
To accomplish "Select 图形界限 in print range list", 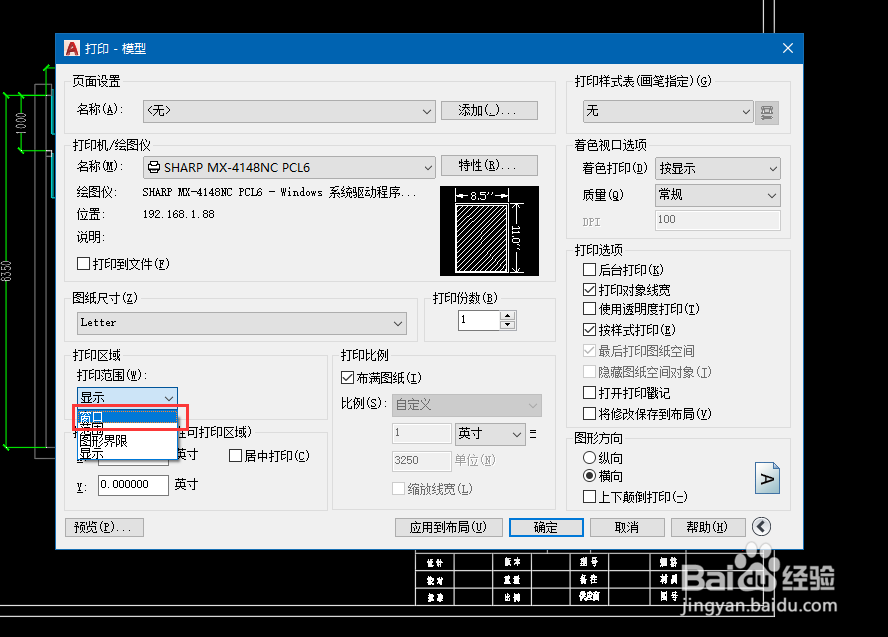I will pos(127,441).
